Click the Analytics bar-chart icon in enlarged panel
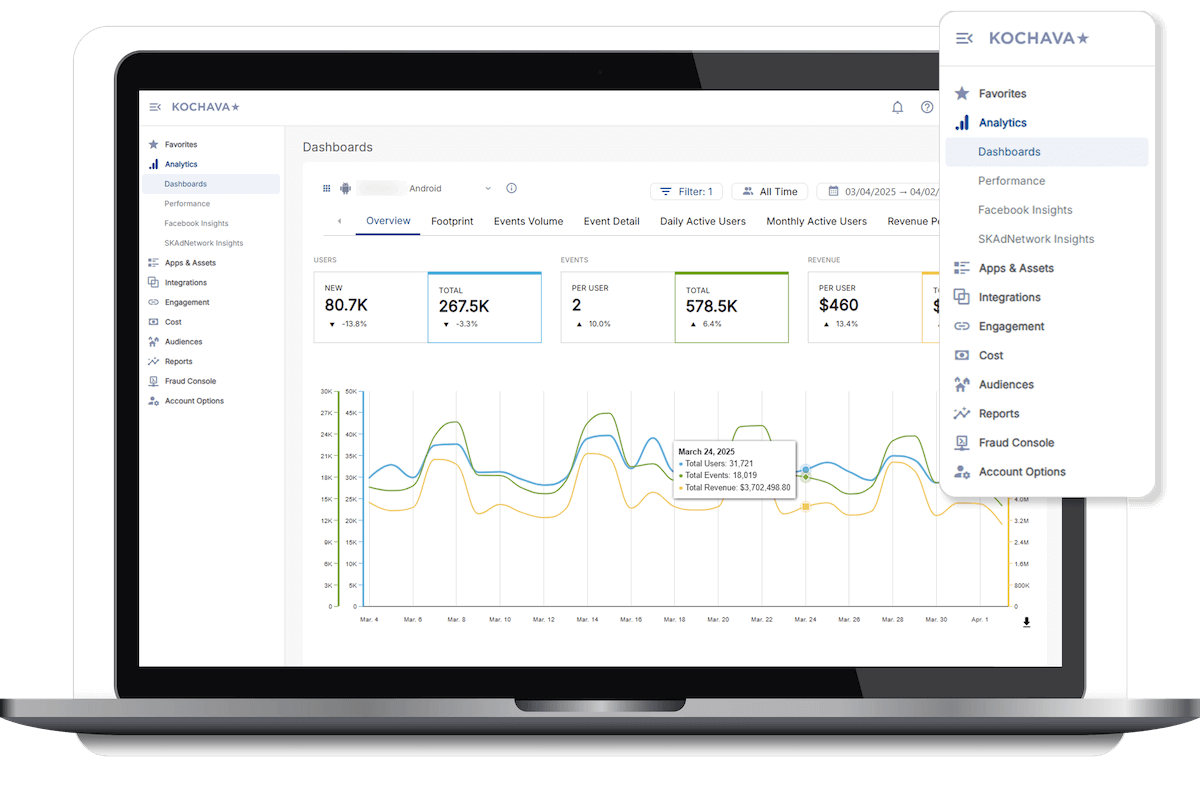Image resolution: width=1200 pixels, height=785 pixels. coord(962,122)
